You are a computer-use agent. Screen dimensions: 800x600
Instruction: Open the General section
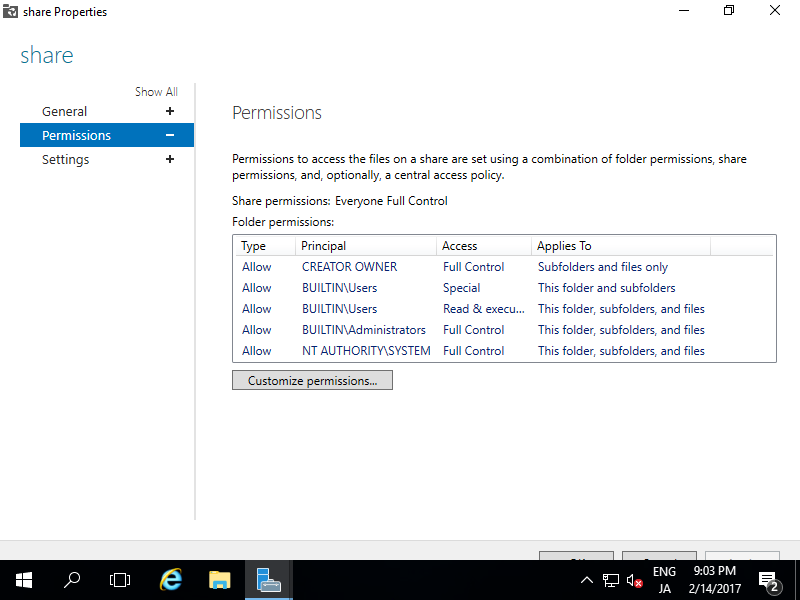click(x=64, y=111)
